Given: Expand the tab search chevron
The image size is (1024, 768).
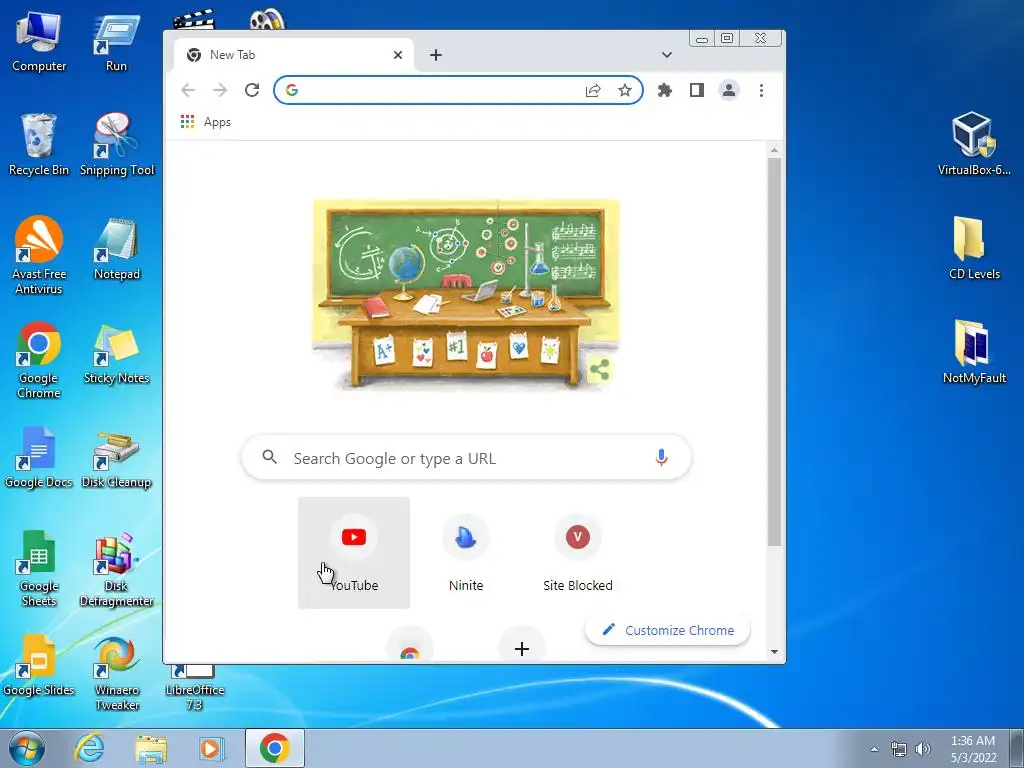Looking at the screenshot, I should pos(667,55).
